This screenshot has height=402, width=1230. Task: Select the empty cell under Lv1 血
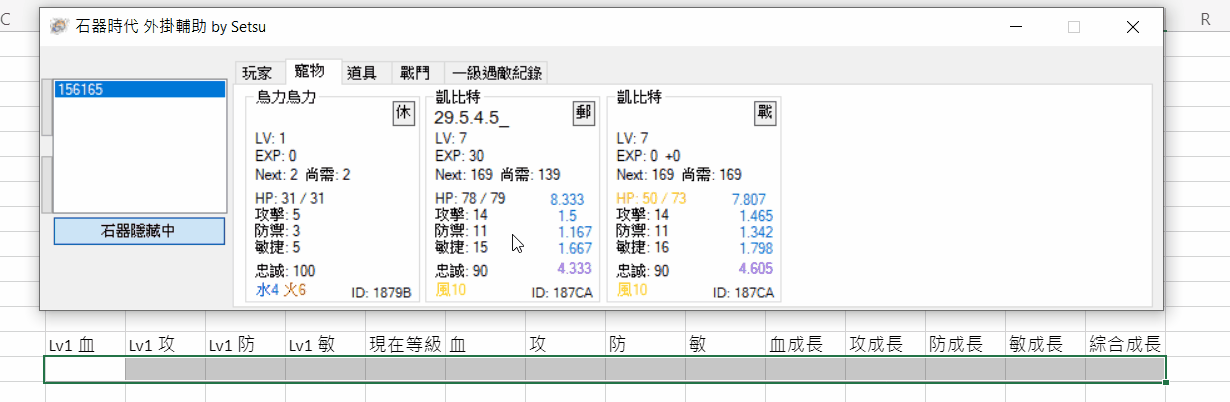point(85,369)
